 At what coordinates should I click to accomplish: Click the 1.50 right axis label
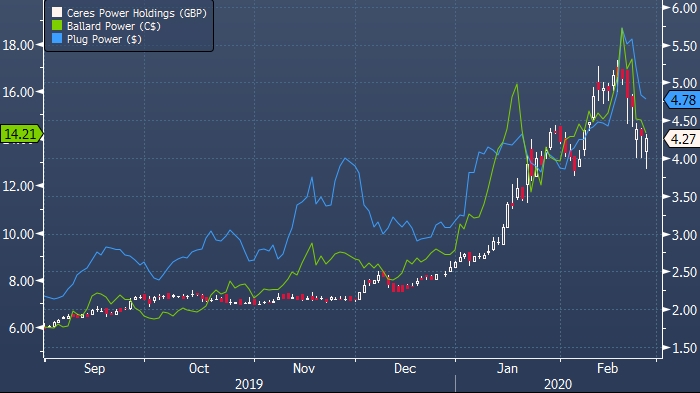pyautogui.click(x=684, y=348)
